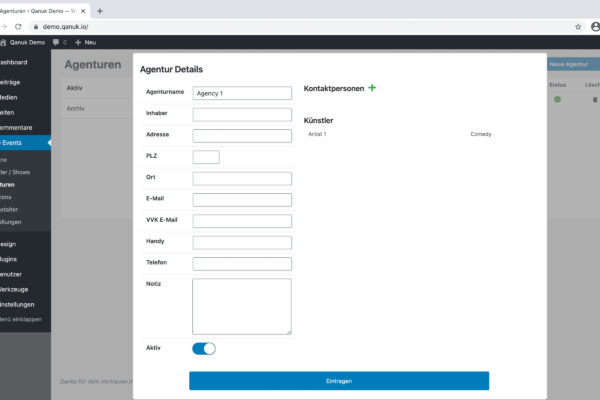600x400 pixels.
Task: Reload the page in the browser
Action: 18,26
